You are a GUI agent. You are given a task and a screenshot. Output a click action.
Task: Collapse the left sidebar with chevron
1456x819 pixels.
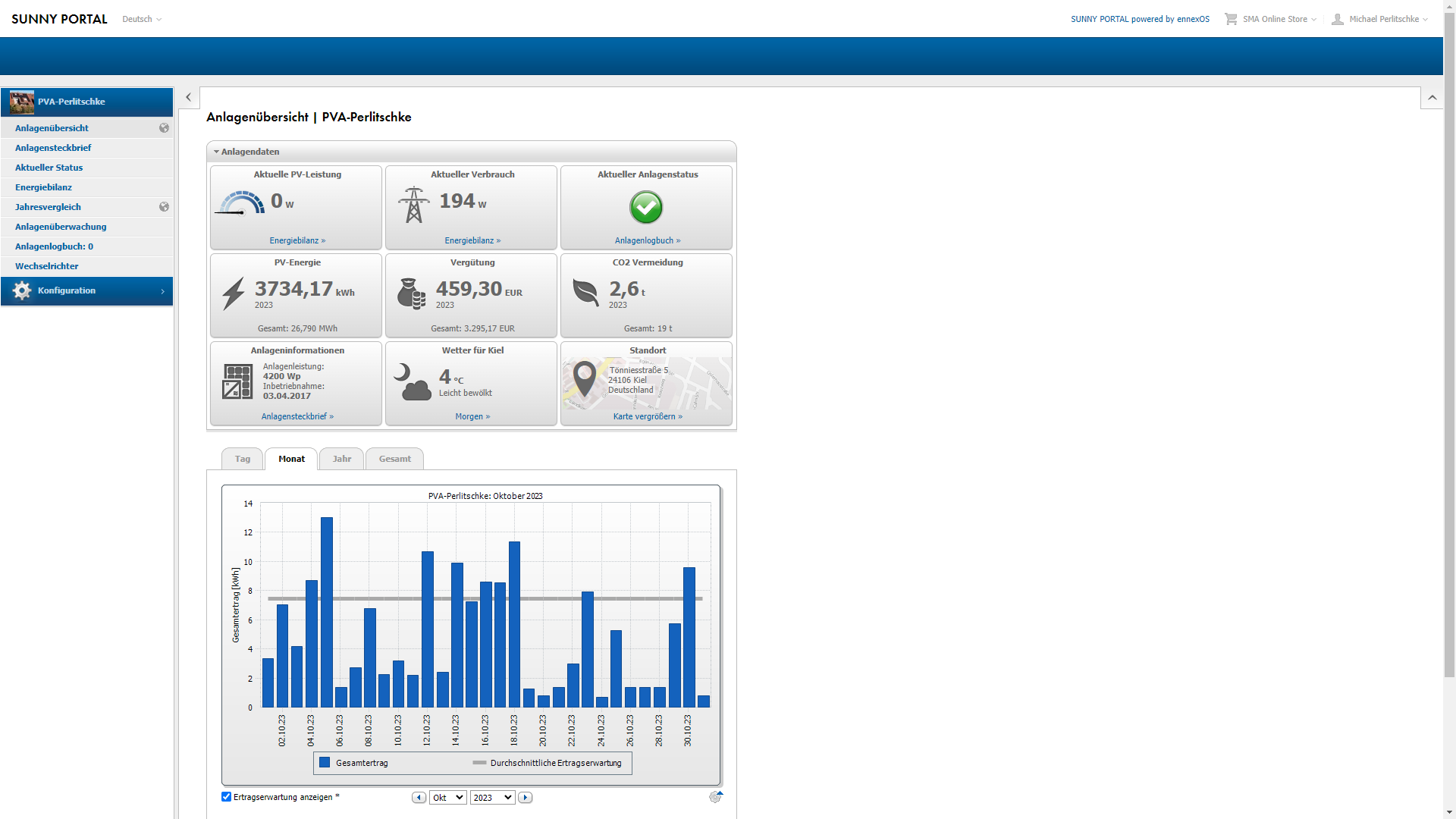tap(189, 97)
